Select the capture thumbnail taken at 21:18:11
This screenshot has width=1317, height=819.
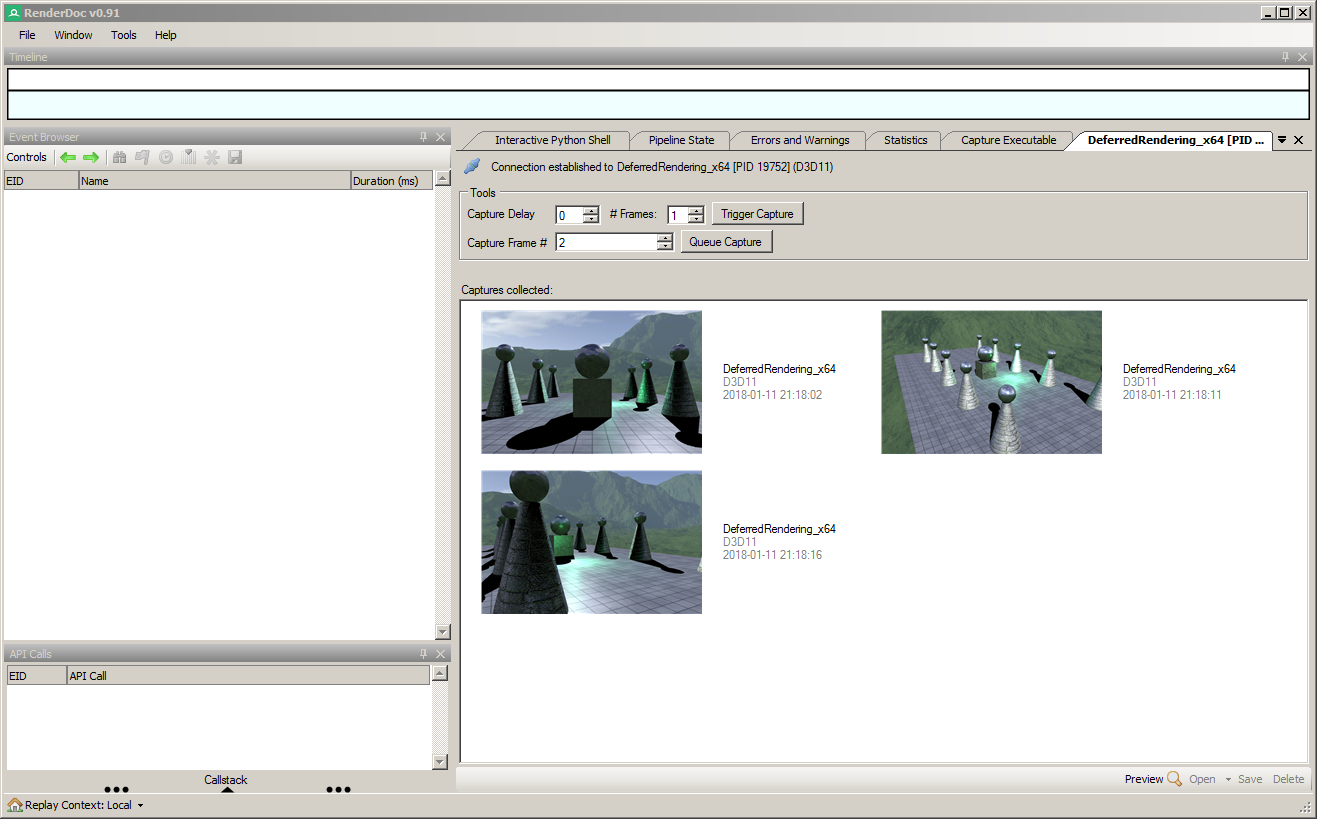pyautogui.click(x=991, y=383)
